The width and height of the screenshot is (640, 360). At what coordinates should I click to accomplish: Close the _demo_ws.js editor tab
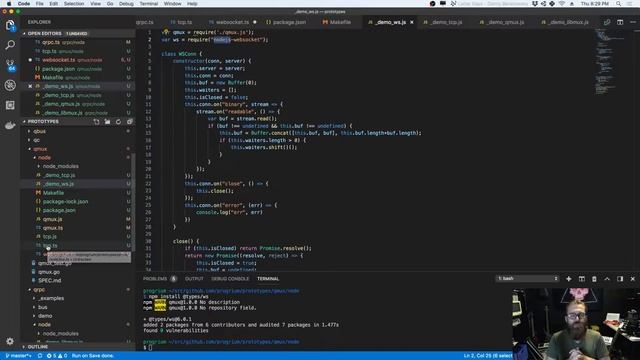pyautogui.click(x=411, y=22)
